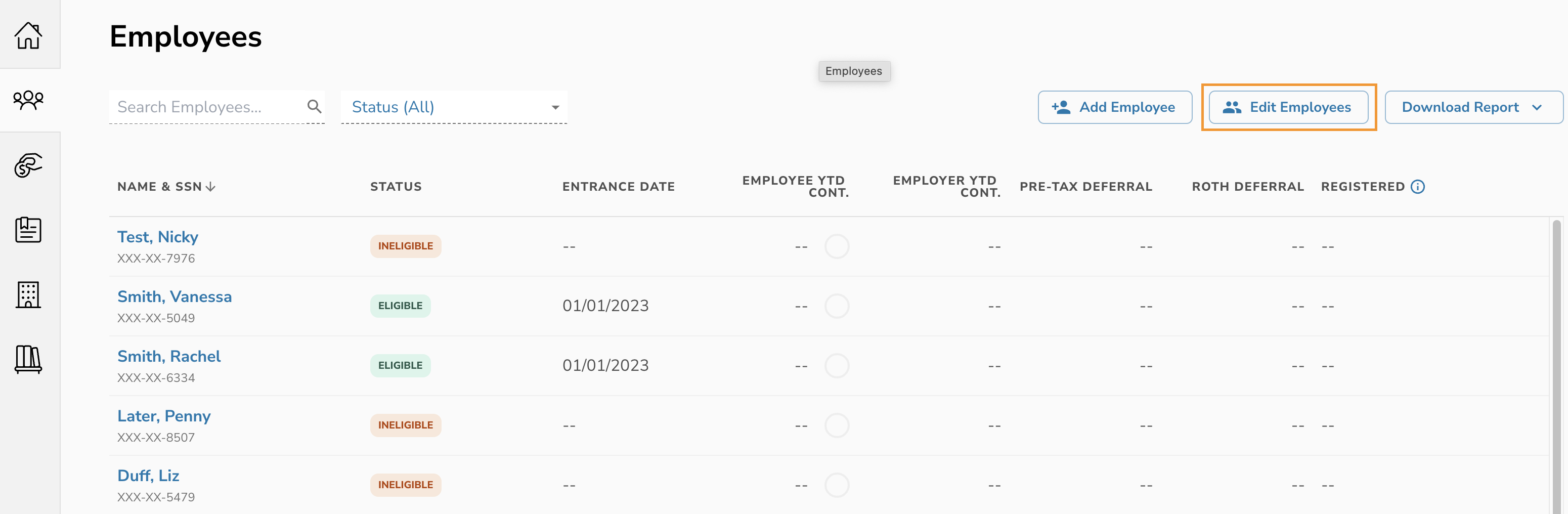This screenshot has width=1568, height=514.
Task: Toggle the circle in Penny Later's row
Action: [x=836, y=425]
